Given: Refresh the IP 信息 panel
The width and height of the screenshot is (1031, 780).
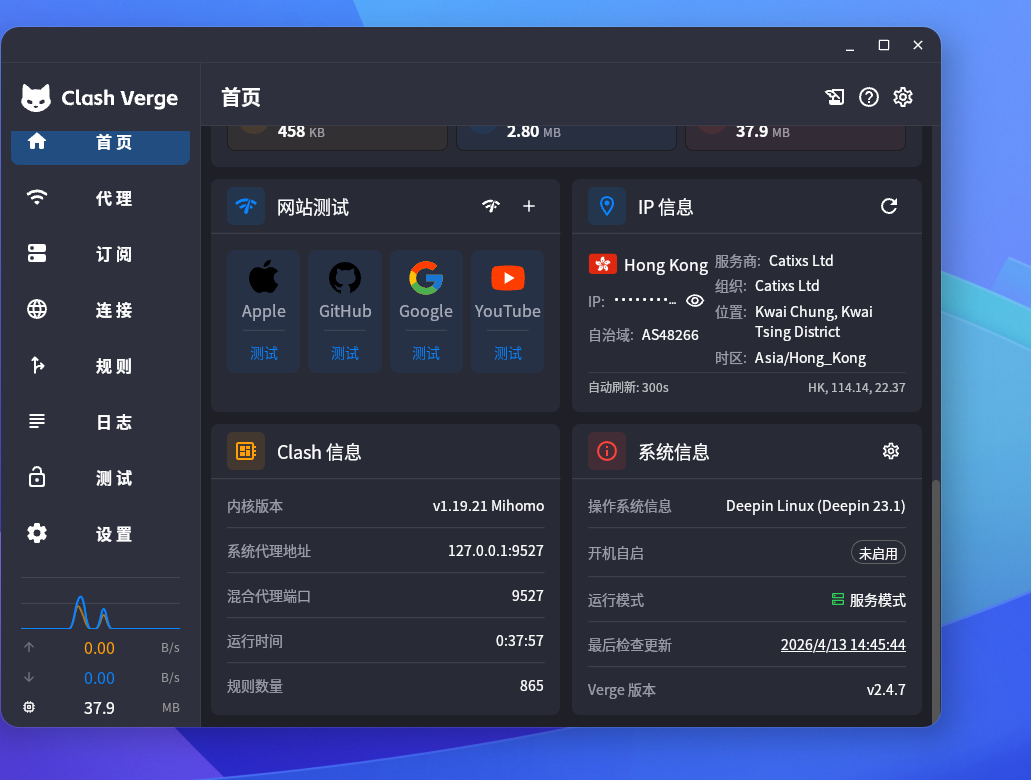Looking at the screenshot, I should [889, 207].
